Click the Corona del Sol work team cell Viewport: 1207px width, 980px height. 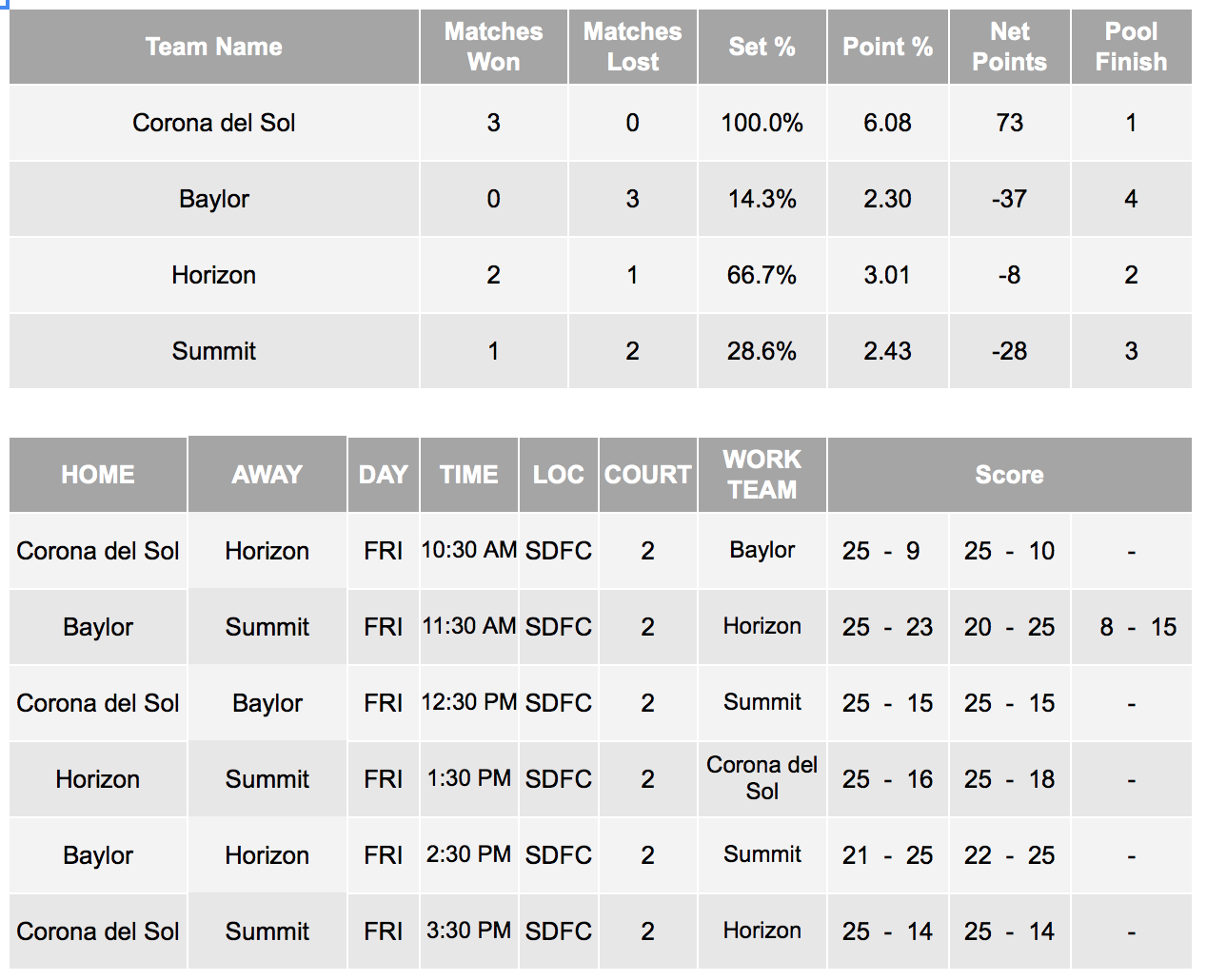pos(762,778)
